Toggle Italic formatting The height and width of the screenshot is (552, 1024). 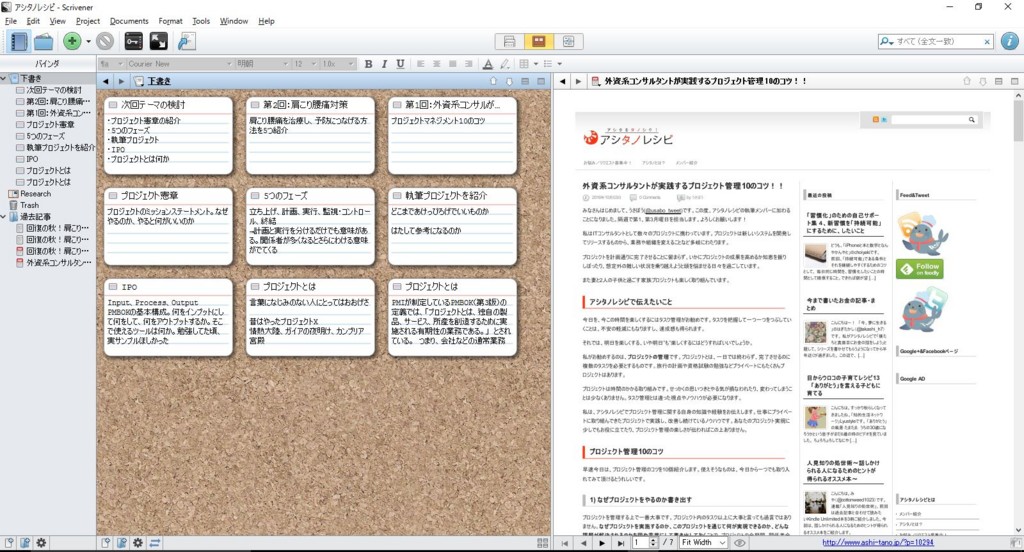click(x=384, y=63)
